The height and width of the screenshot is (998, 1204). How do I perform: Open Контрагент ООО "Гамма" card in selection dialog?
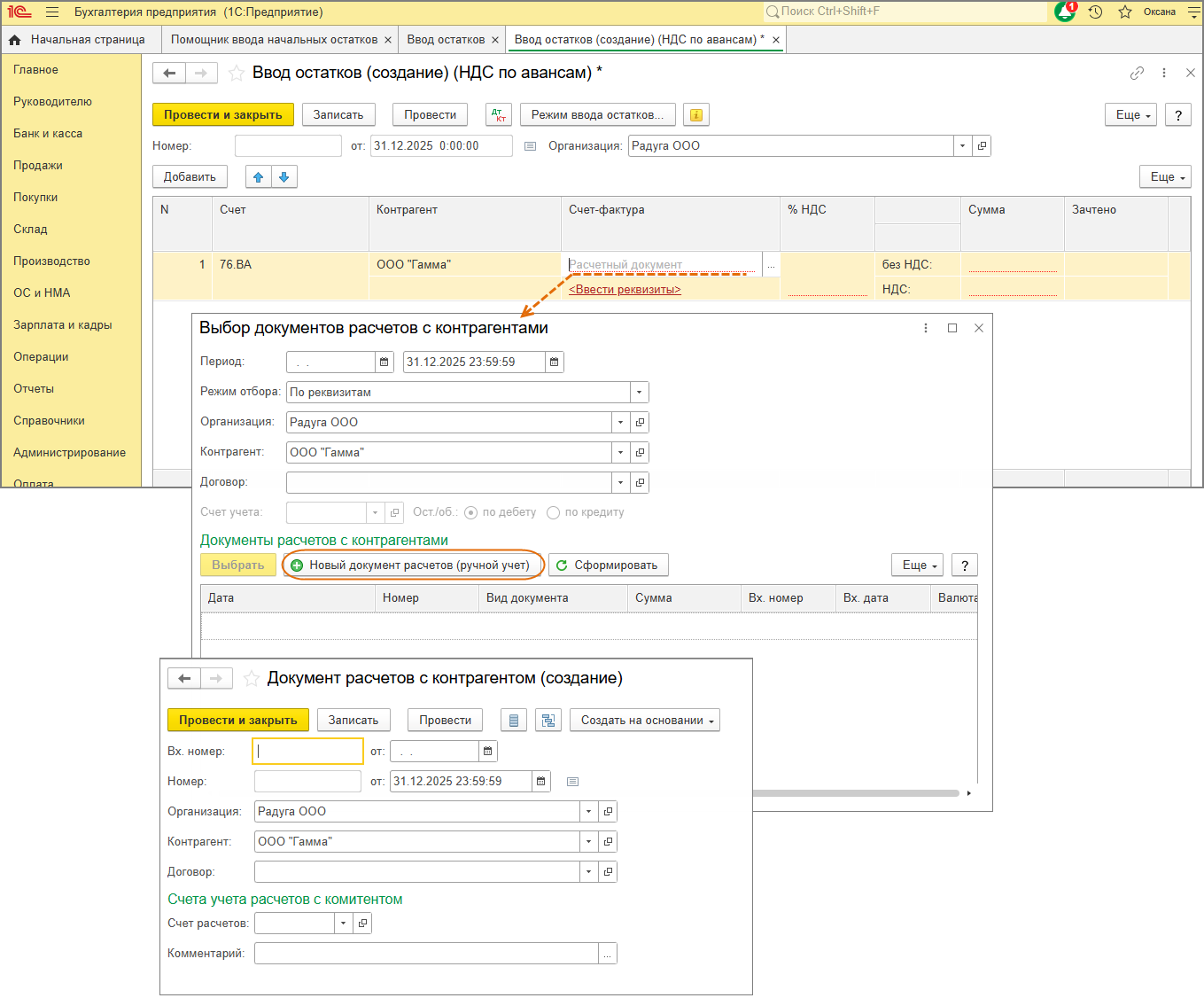pyautogui.click(x=640, y=453)
